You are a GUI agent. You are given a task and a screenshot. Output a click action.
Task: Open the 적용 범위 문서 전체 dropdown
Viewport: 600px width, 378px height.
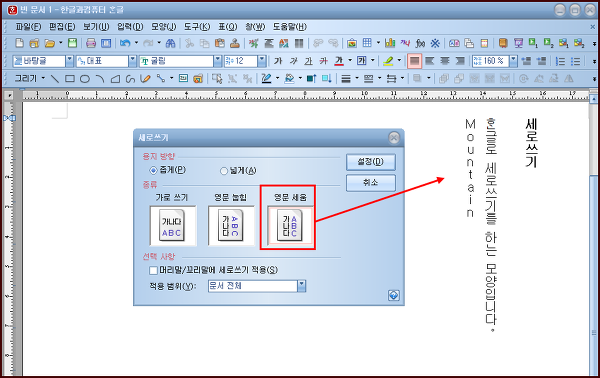click(302, 286)
